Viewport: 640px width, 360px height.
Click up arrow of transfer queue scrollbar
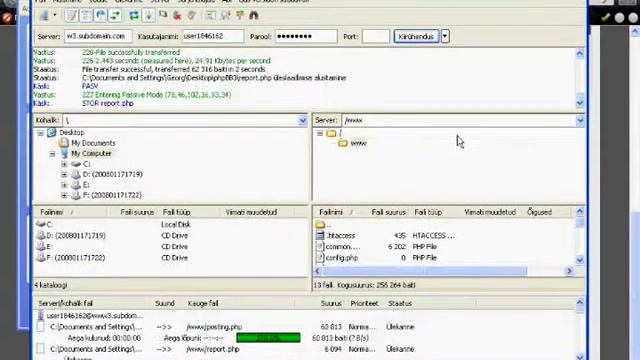[x=580, y=302]
